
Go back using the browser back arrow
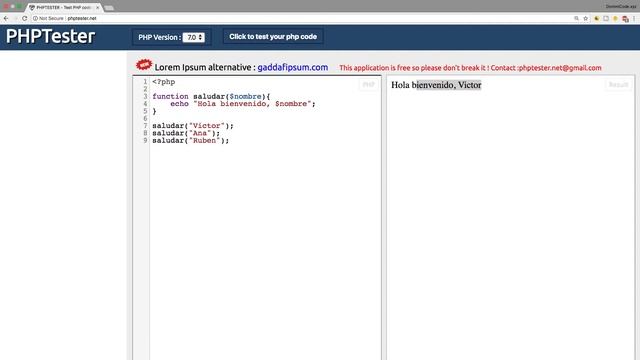(x=6, y=18)
